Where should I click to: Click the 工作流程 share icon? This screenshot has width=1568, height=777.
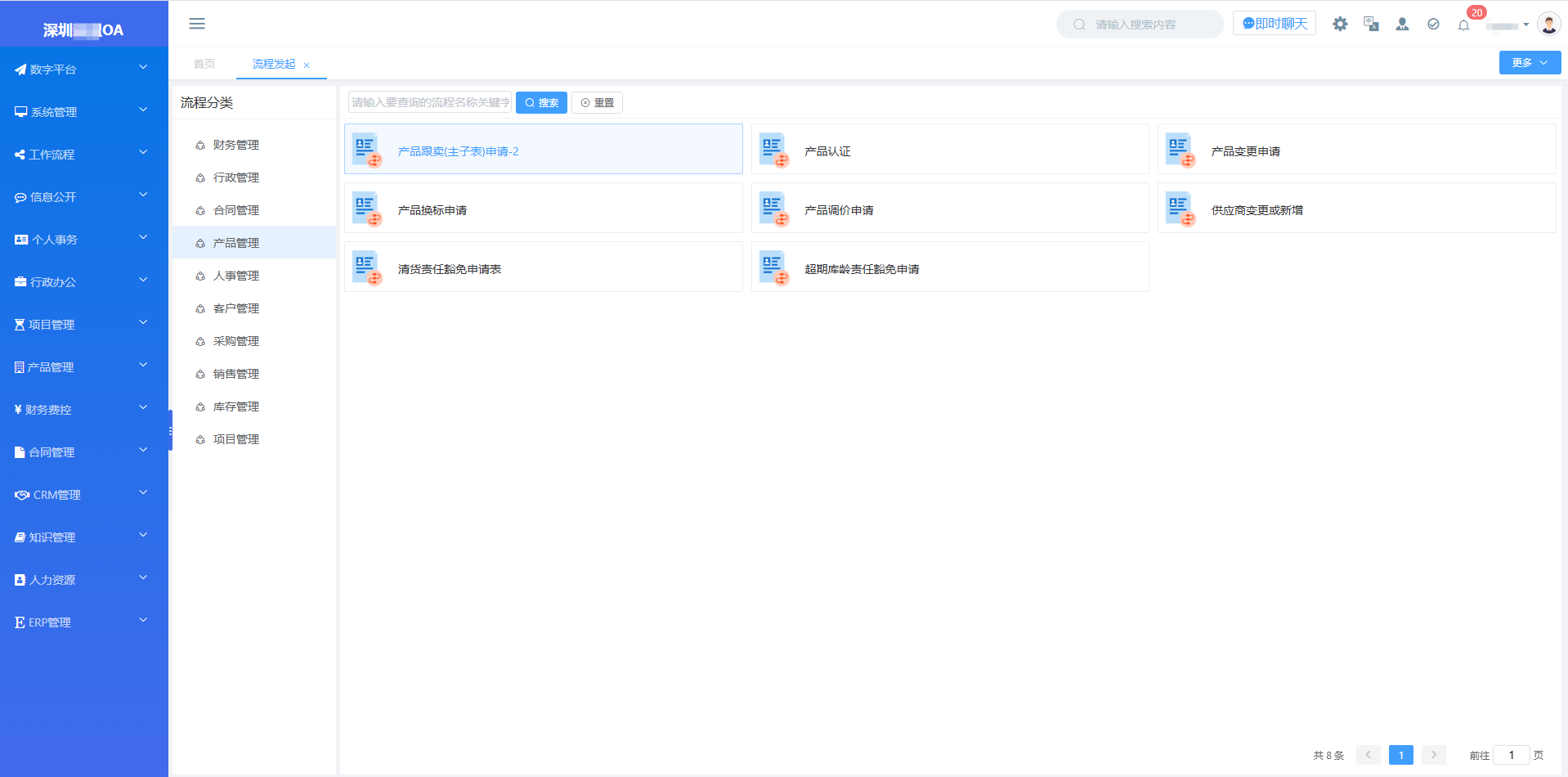coord(20,155)
